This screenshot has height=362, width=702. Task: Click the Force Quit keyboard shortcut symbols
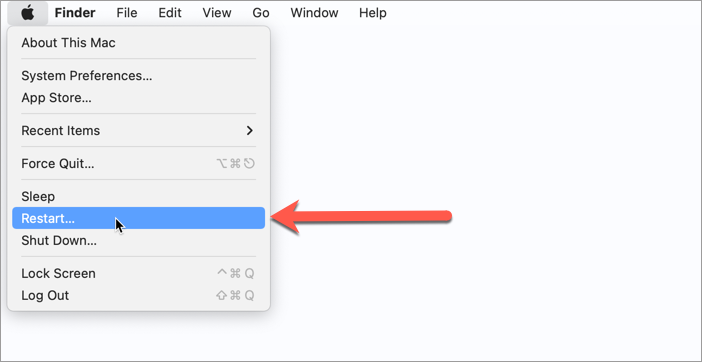[235, 164]
